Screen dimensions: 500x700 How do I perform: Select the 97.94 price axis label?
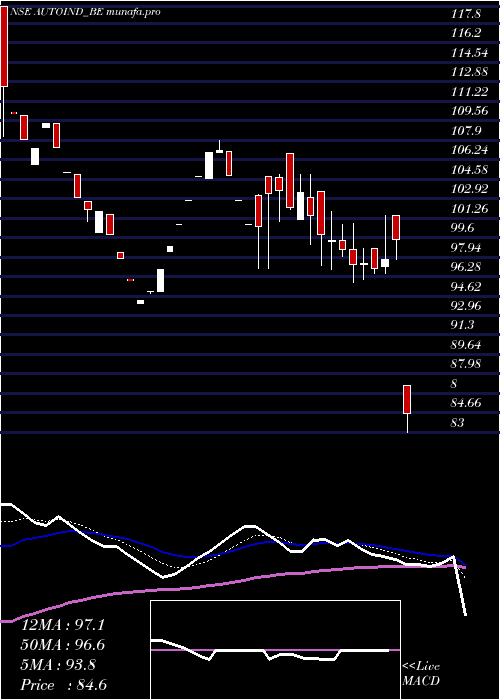pos(467,247)
